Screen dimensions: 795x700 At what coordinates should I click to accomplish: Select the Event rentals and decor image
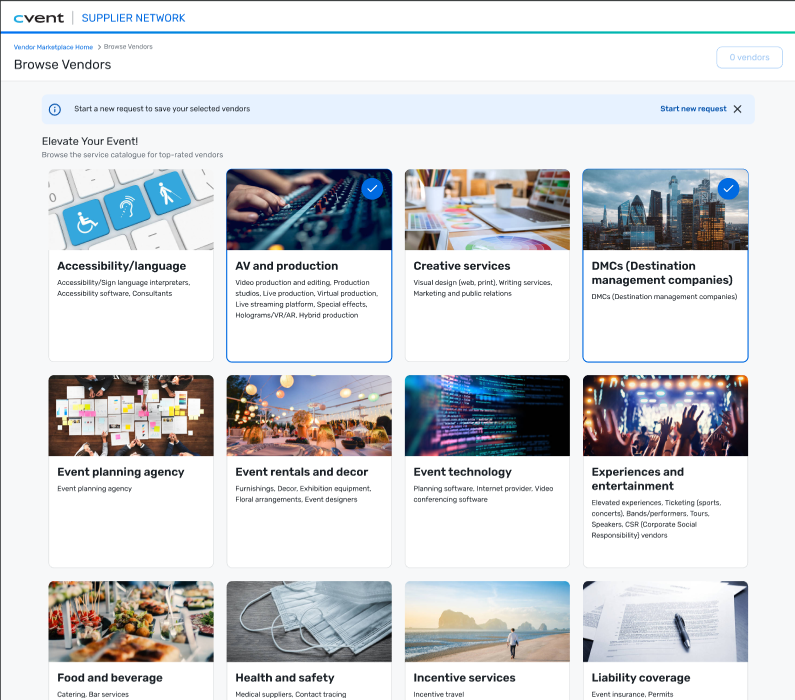click(309, 416)
